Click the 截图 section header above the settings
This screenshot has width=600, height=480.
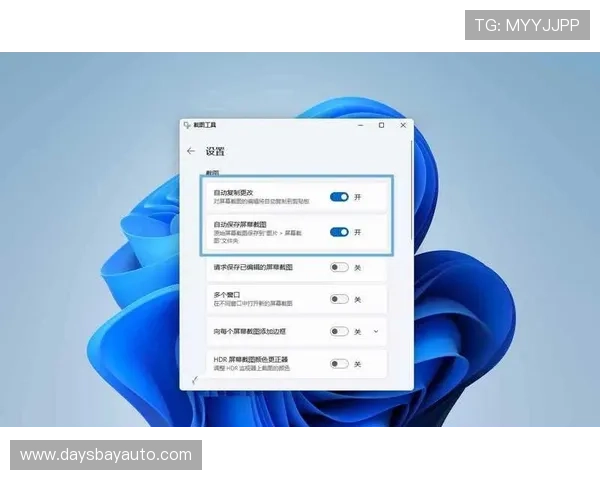[x=212, y=173]
